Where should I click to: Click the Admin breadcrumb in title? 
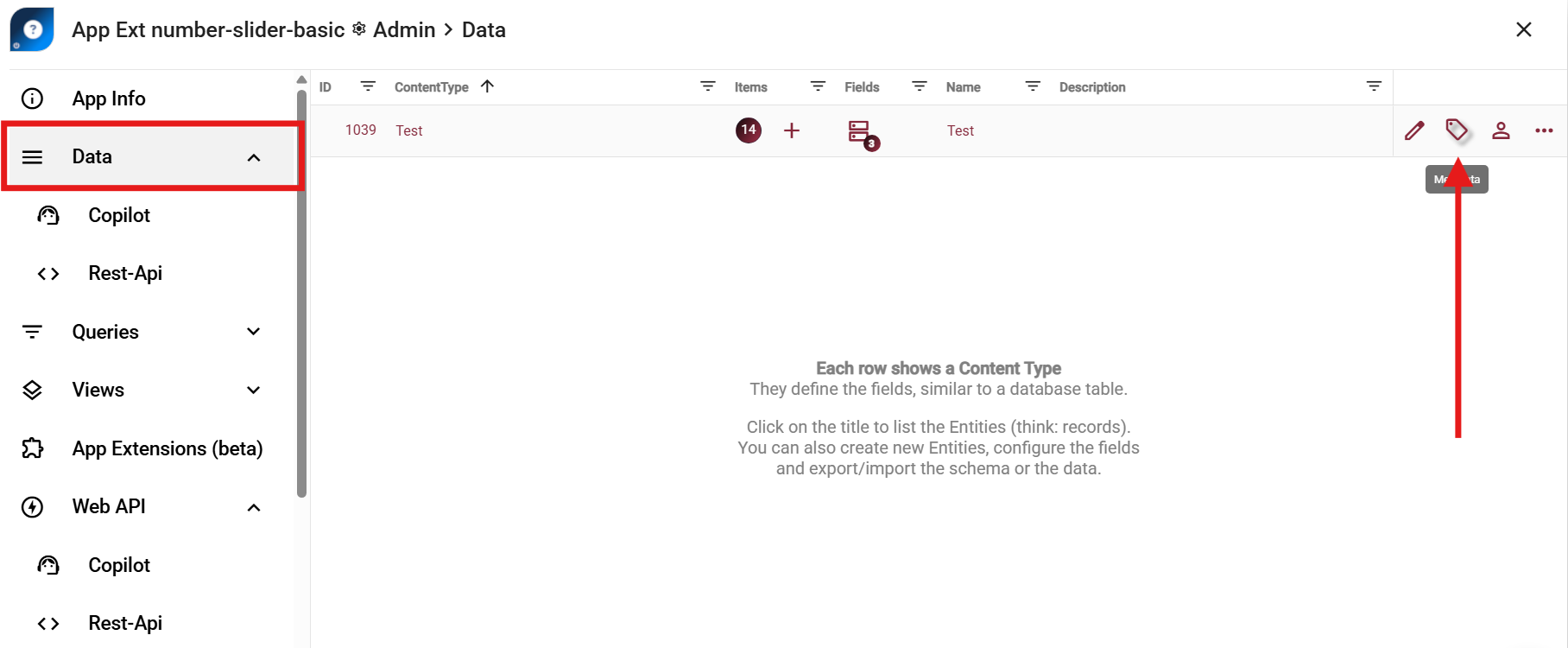(x=404, y=29)
